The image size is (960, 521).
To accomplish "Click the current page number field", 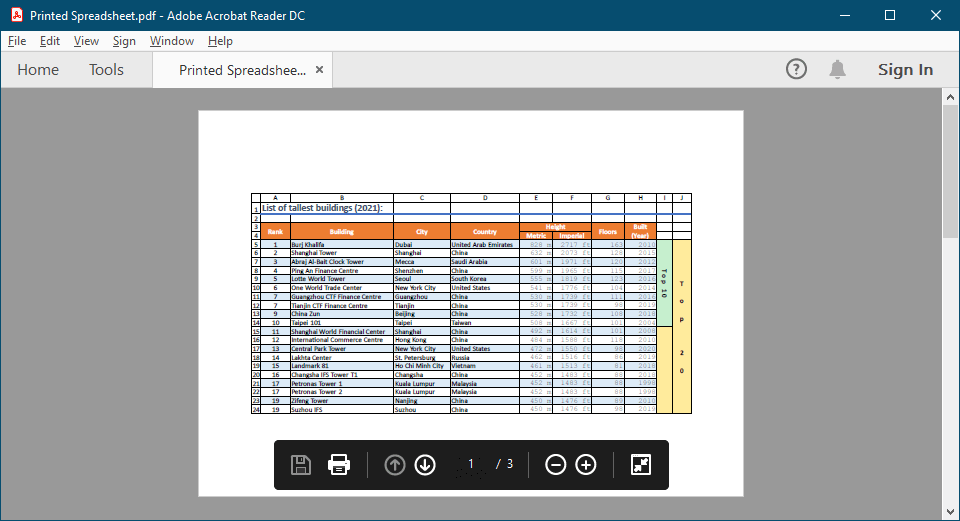I will tap(470, 464).
